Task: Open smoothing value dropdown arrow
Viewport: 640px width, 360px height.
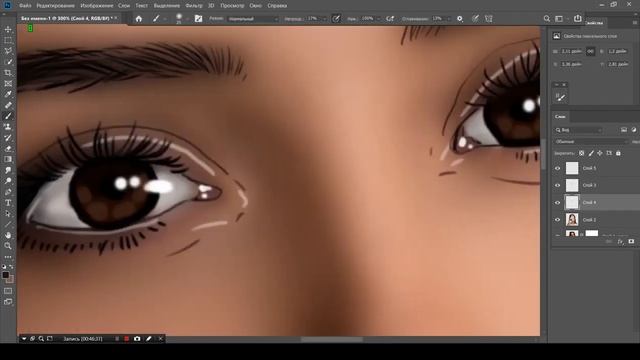Action: coord(449,19)
